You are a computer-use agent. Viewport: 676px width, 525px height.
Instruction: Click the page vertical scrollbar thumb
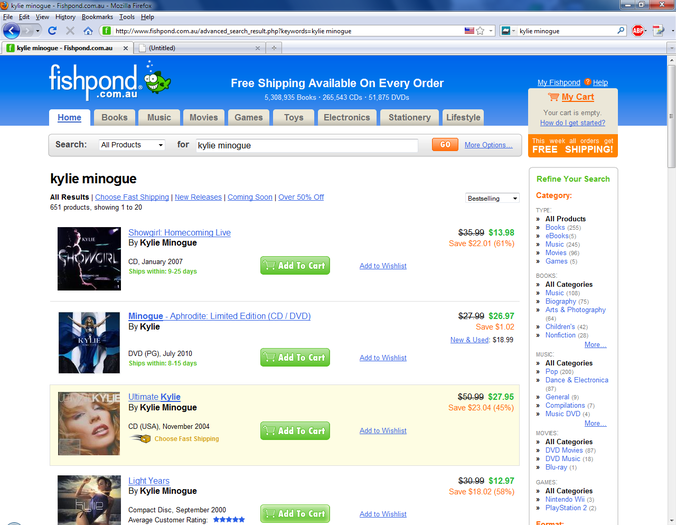point(671,116)
